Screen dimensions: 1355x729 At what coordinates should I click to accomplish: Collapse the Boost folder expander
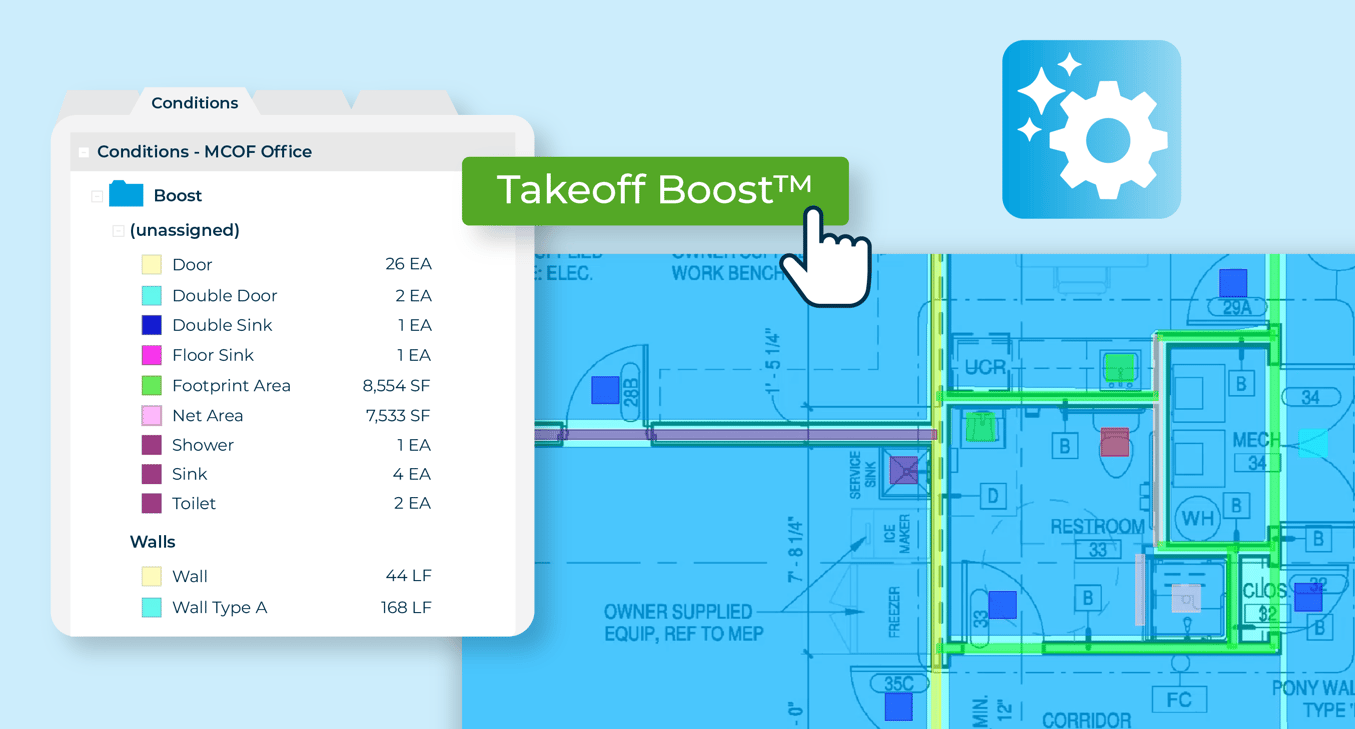[97, 196]
